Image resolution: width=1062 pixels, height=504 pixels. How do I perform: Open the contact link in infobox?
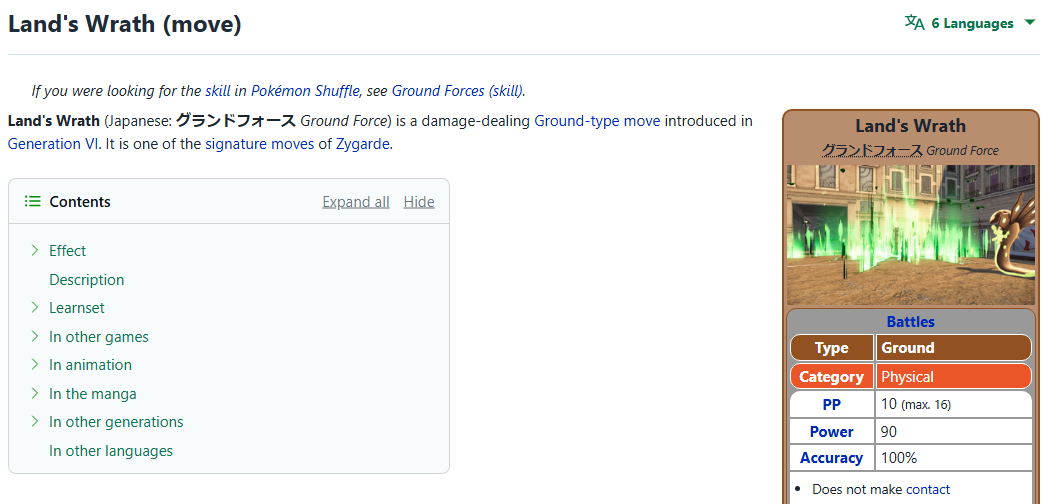(x=928, y=489)
